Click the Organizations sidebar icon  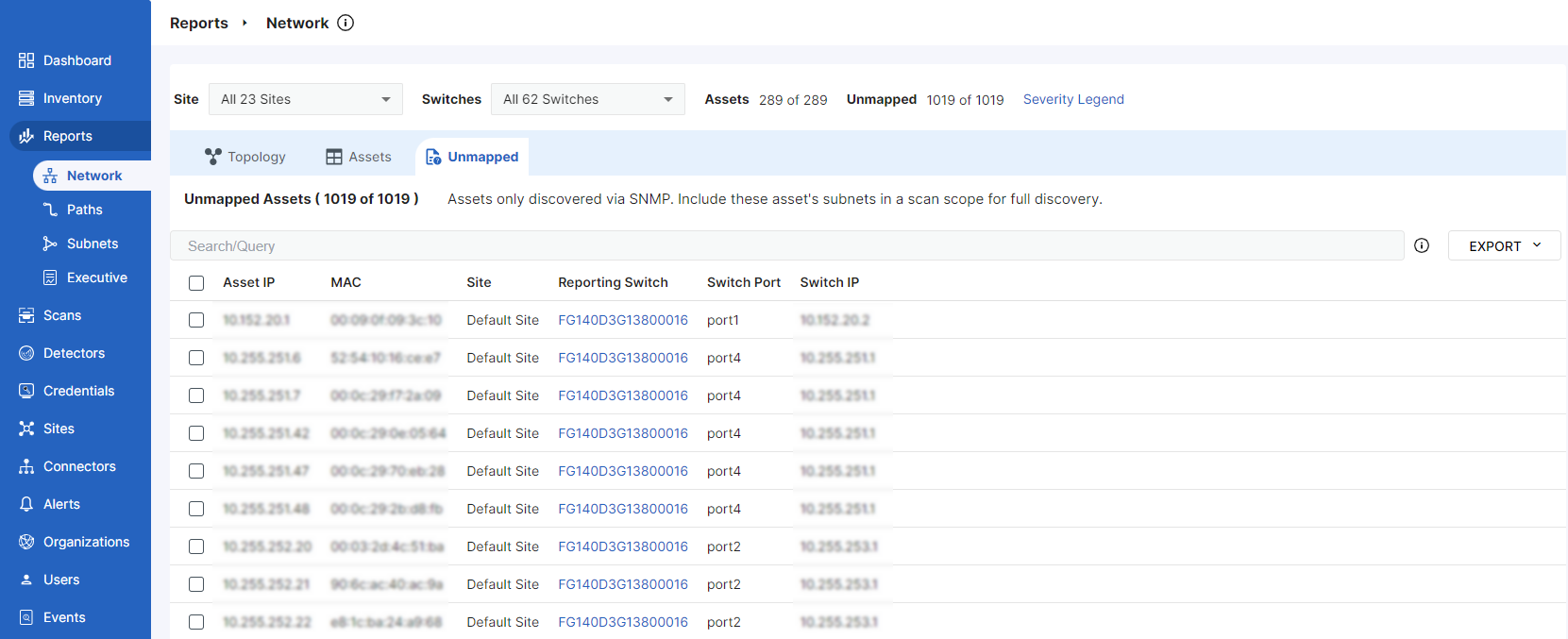tap(26, 542)
